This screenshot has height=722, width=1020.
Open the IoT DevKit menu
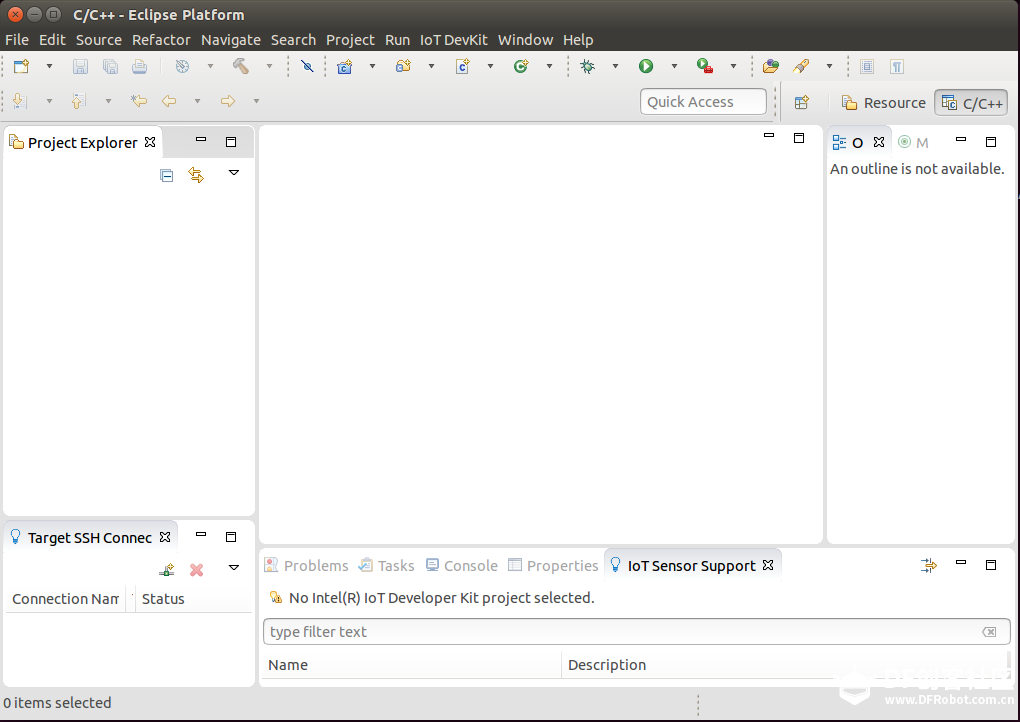click(x=453, y=40)
